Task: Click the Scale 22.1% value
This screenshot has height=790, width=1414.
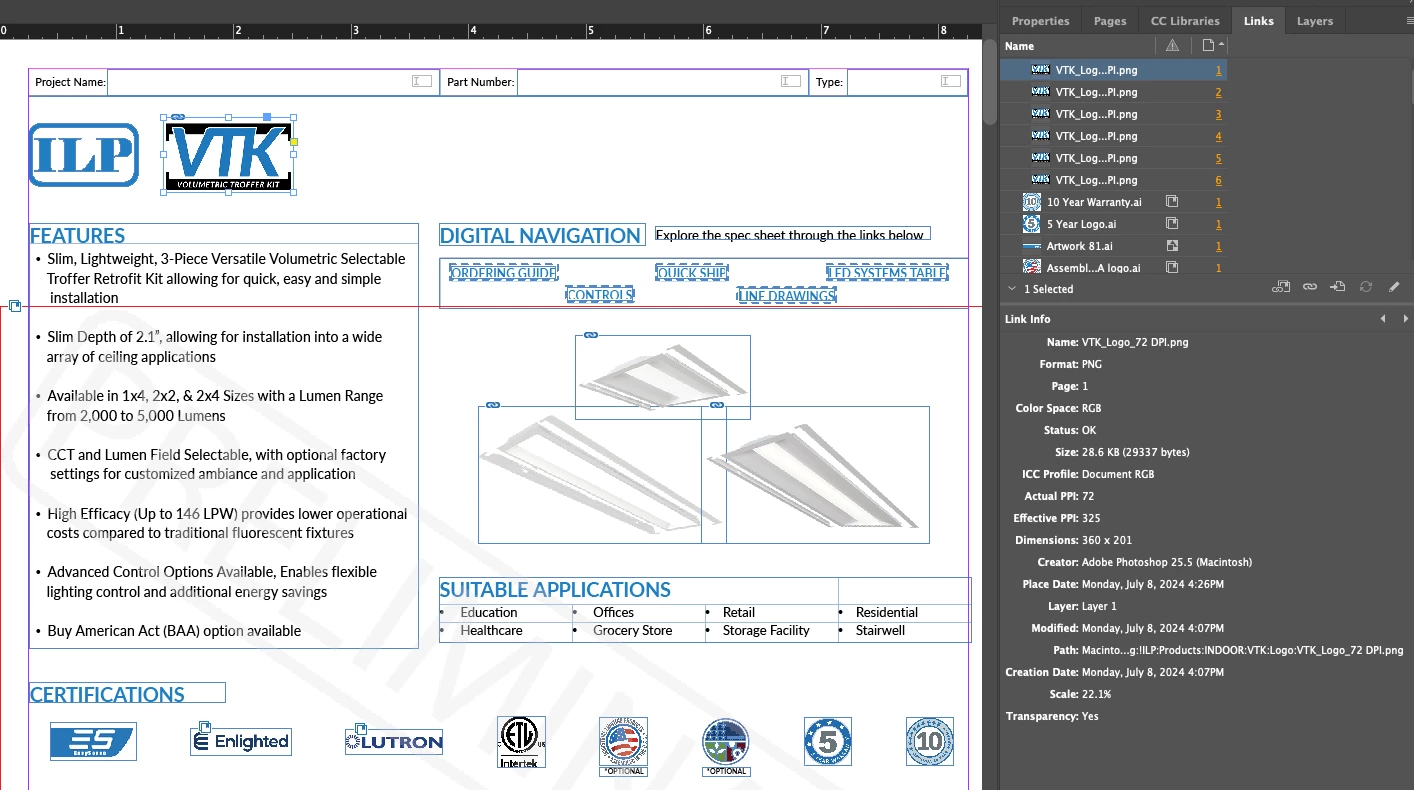Action: pos(1096,694)
